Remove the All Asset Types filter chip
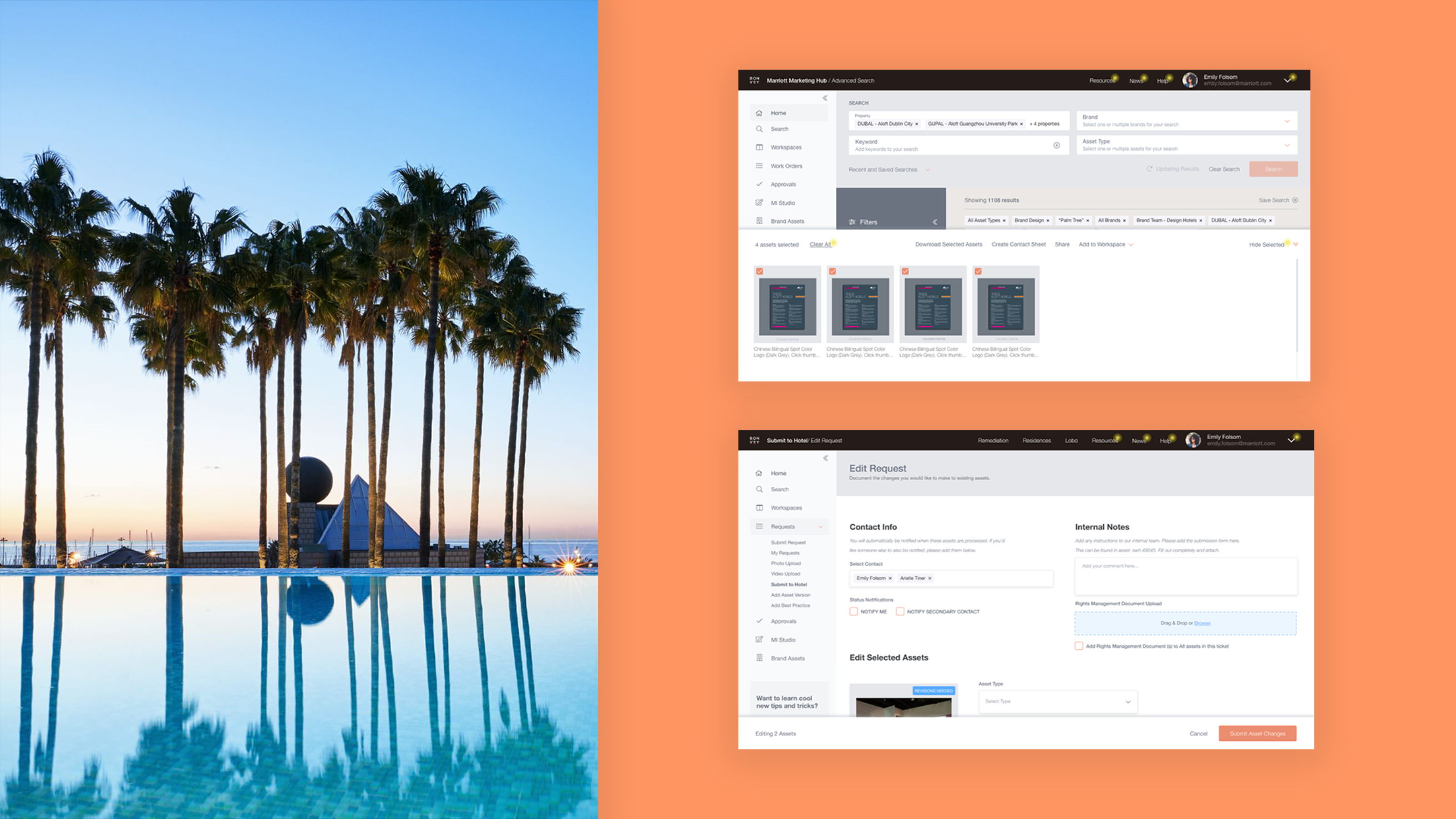1456x819 pixels. [1005, 221]
